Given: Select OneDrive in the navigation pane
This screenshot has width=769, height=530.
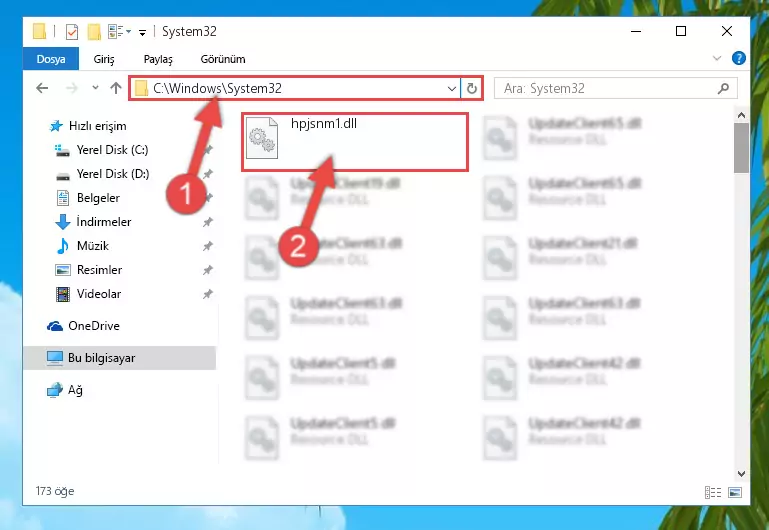Looking at the screenshot, I should point(83,326).
